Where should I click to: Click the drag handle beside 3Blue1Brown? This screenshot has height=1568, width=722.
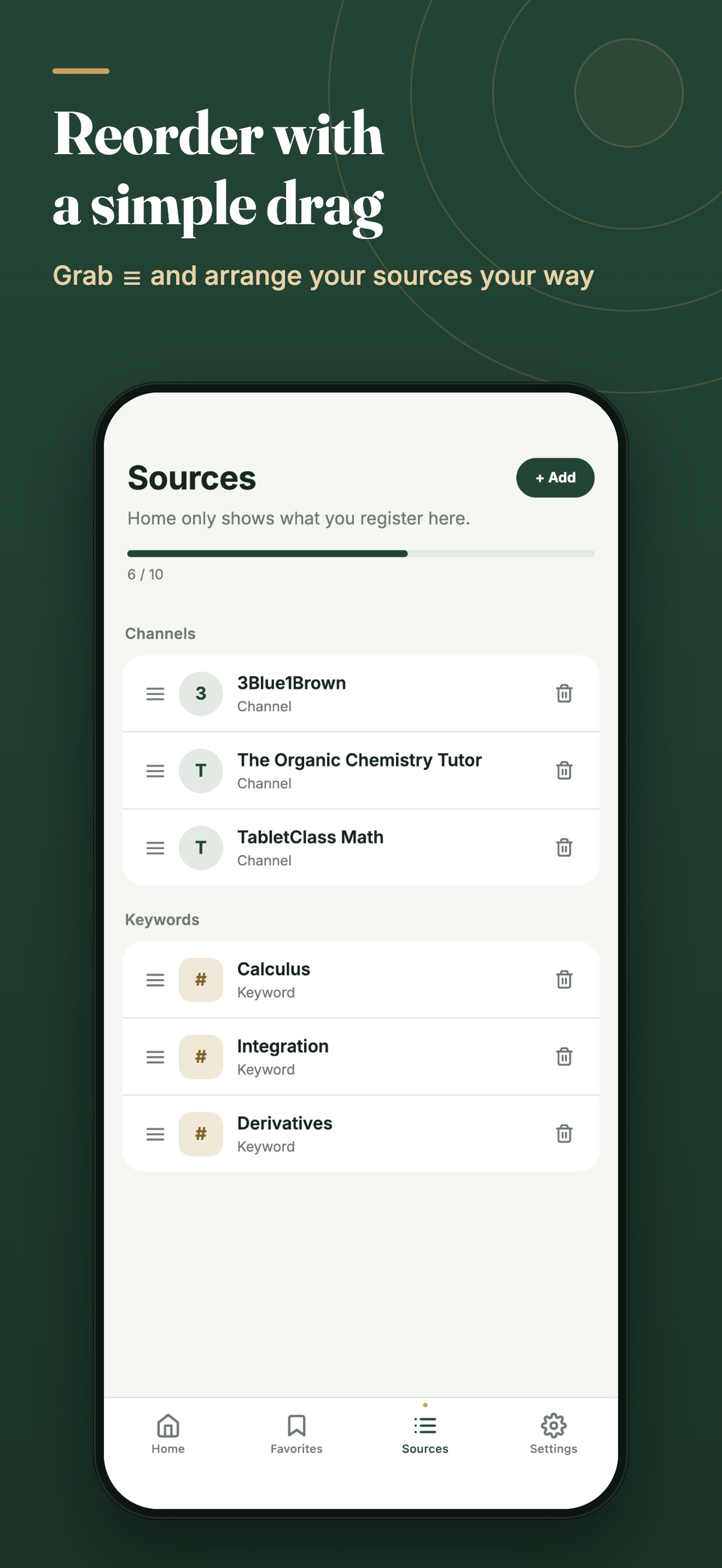(x=155, y=694)
